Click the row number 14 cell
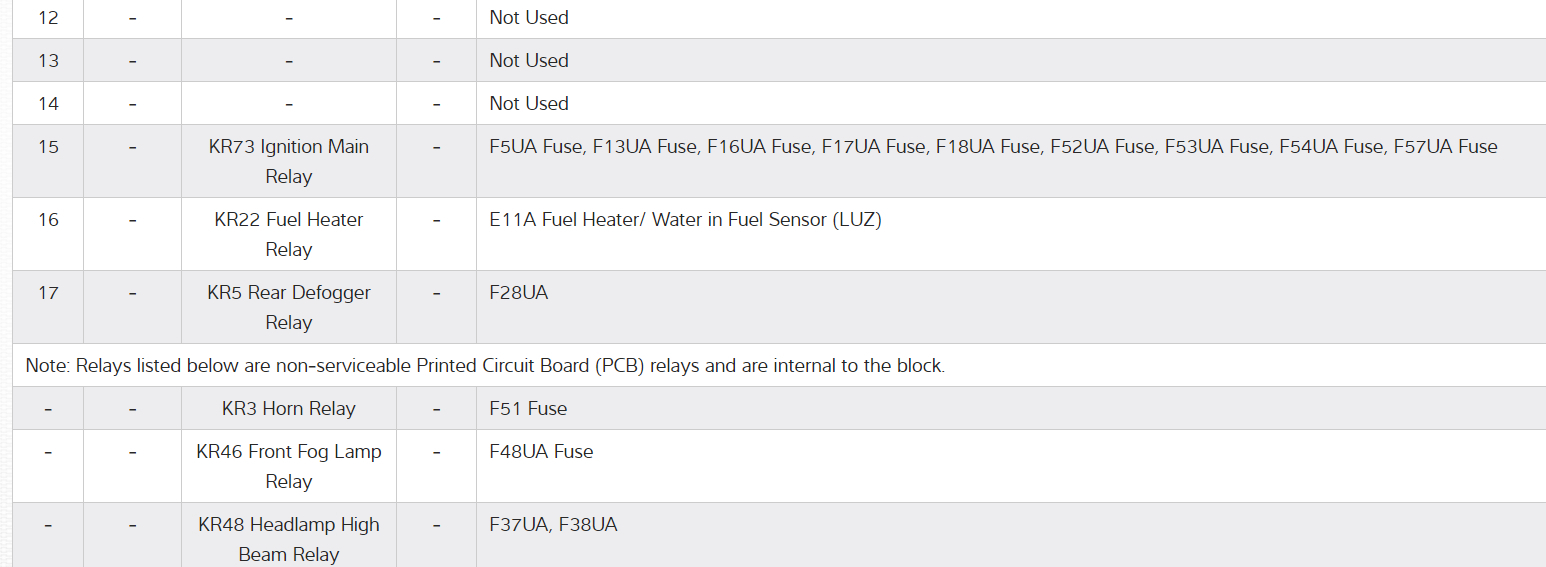Screen dimensions: 1546x567 point(48,103)
